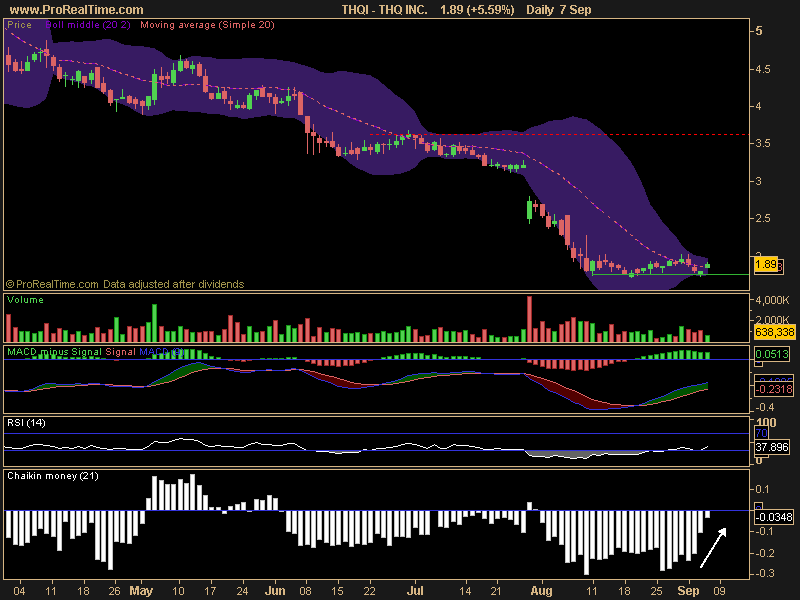Click the 08 date label after Jun
The height and width of the screenshot is (600, 800).
[305, 591]
